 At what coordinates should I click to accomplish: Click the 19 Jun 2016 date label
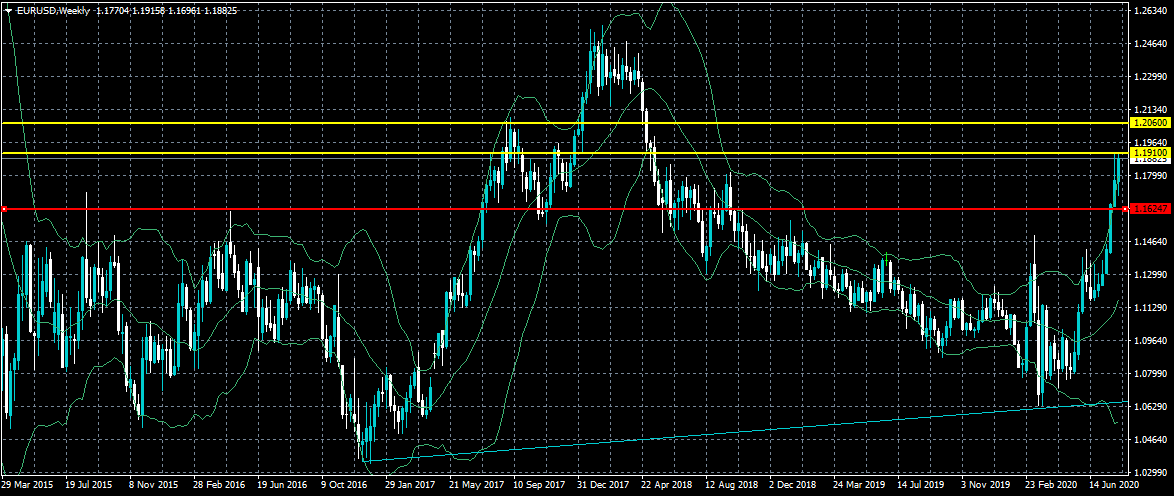coord(282,486)
